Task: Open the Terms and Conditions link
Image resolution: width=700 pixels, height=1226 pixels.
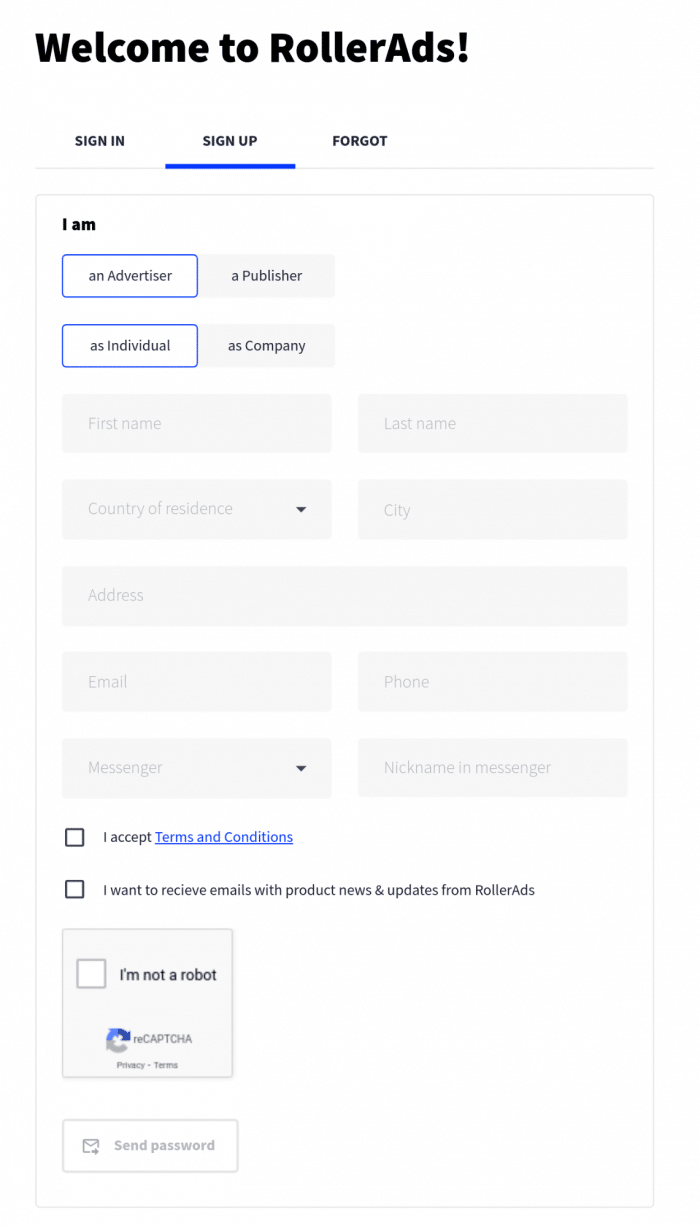Action: pos(223,837)
